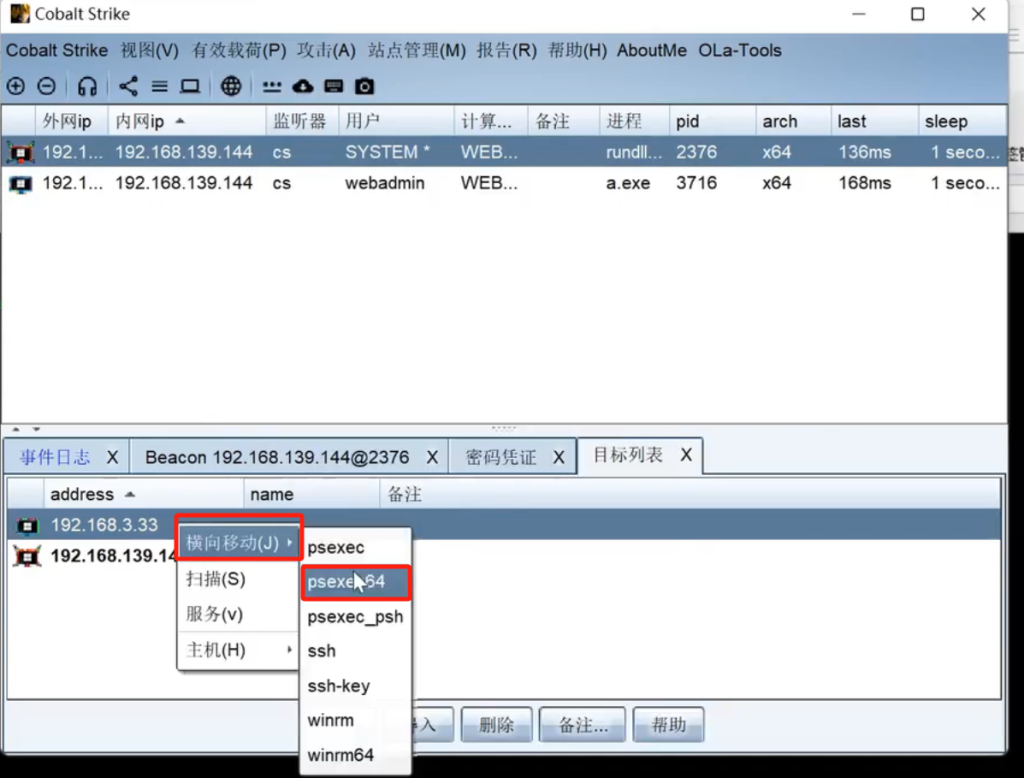Show targets with the monitor toolbar icon

(190, 86)
